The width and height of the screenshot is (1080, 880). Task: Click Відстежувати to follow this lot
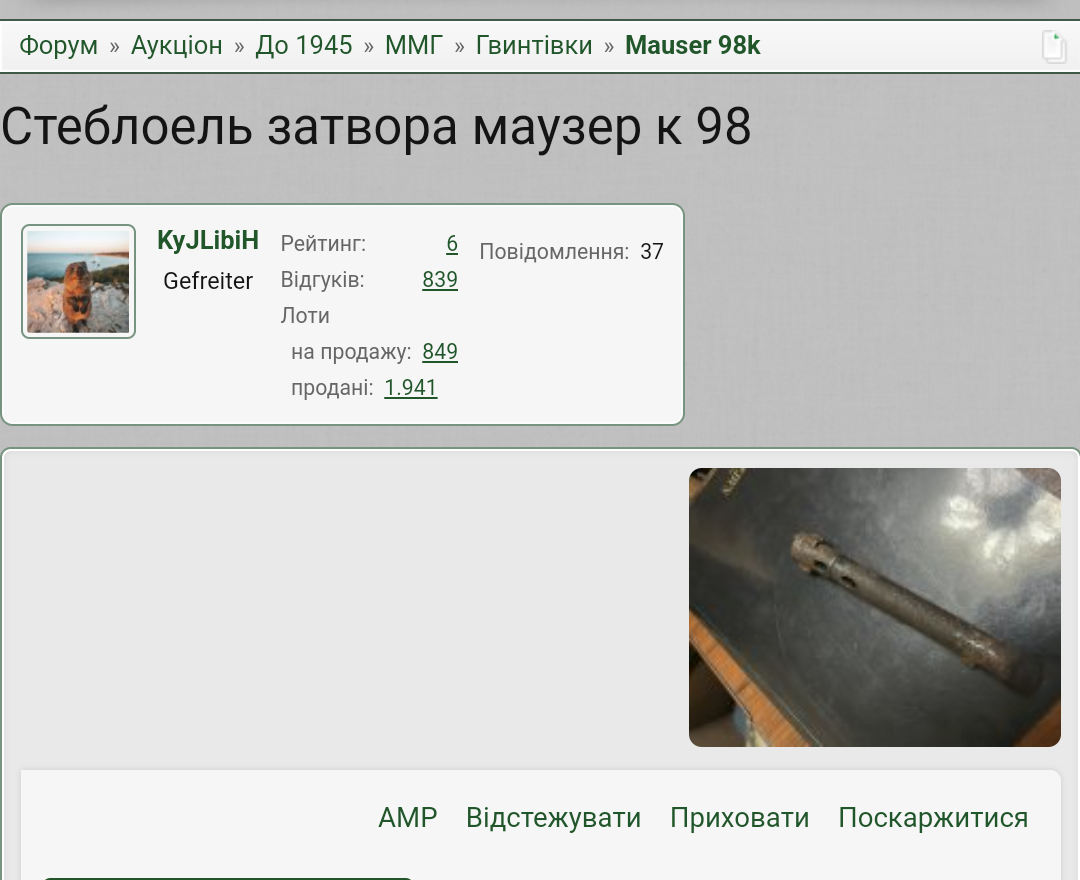554,818
